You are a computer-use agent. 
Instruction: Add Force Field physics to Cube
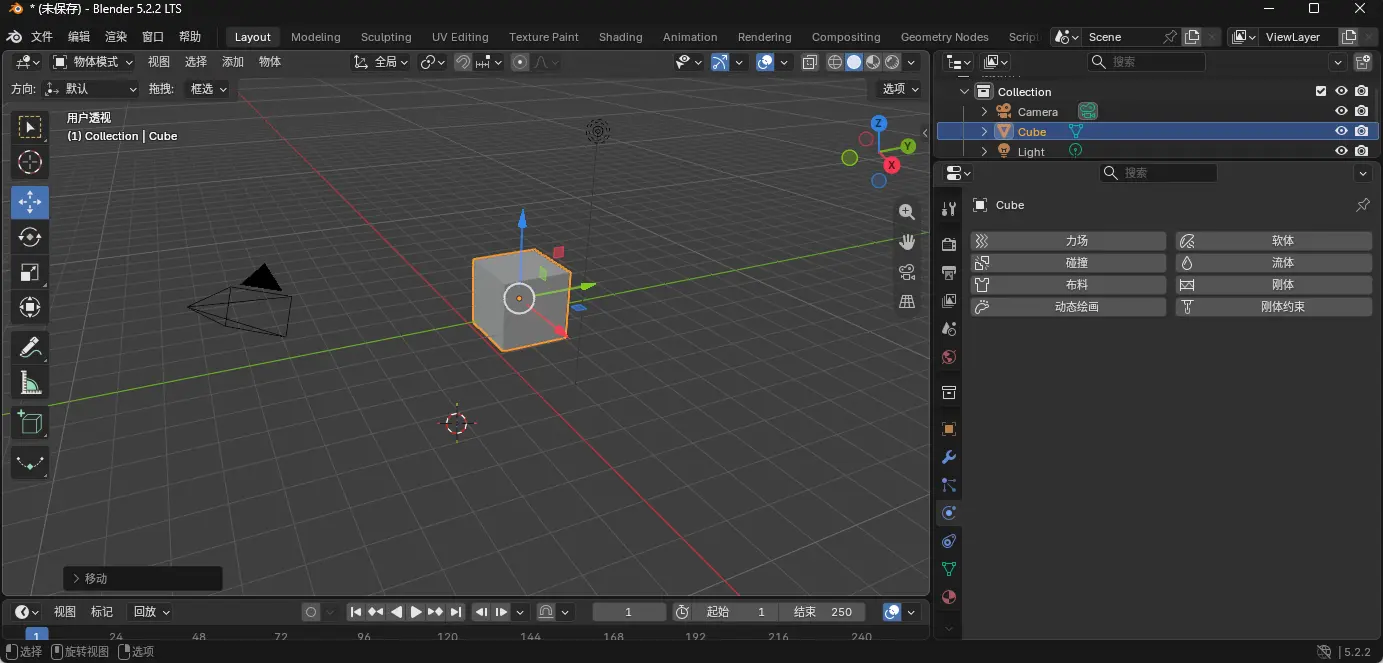coord(1068,241)
